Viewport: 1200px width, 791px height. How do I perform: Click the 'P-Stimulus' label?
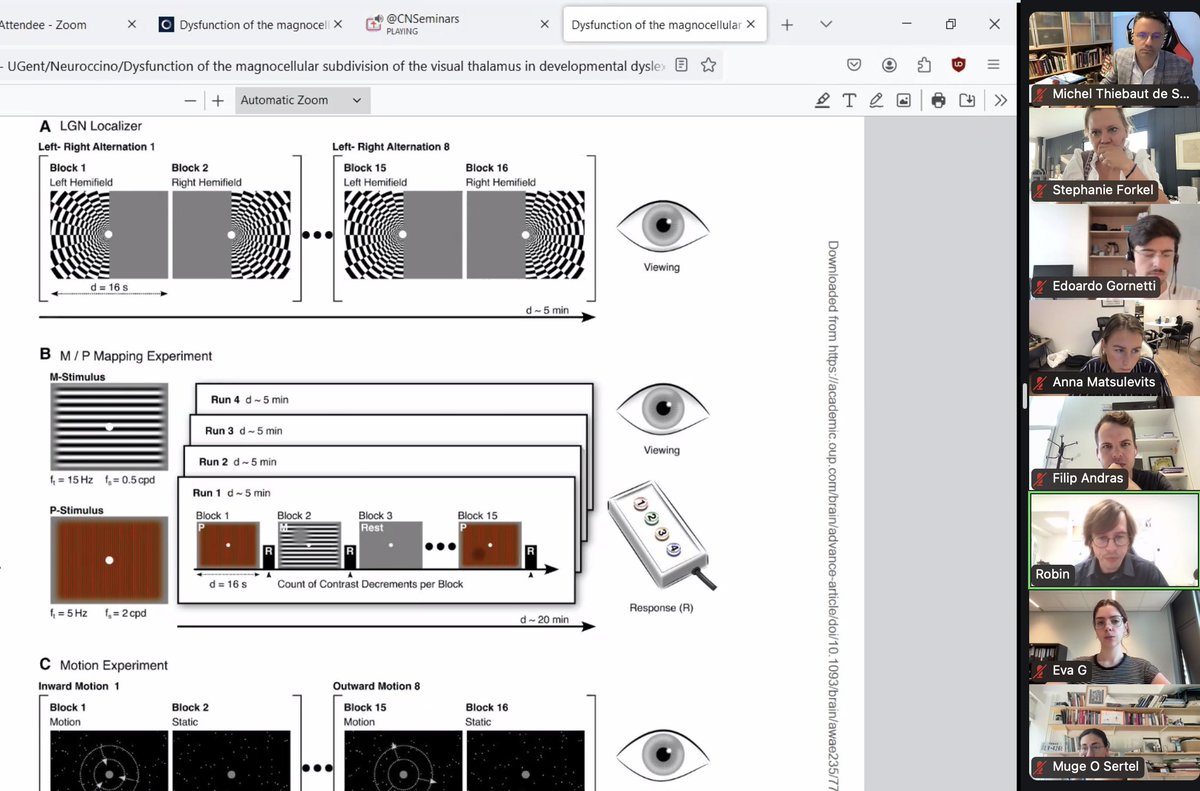[77, 510]
